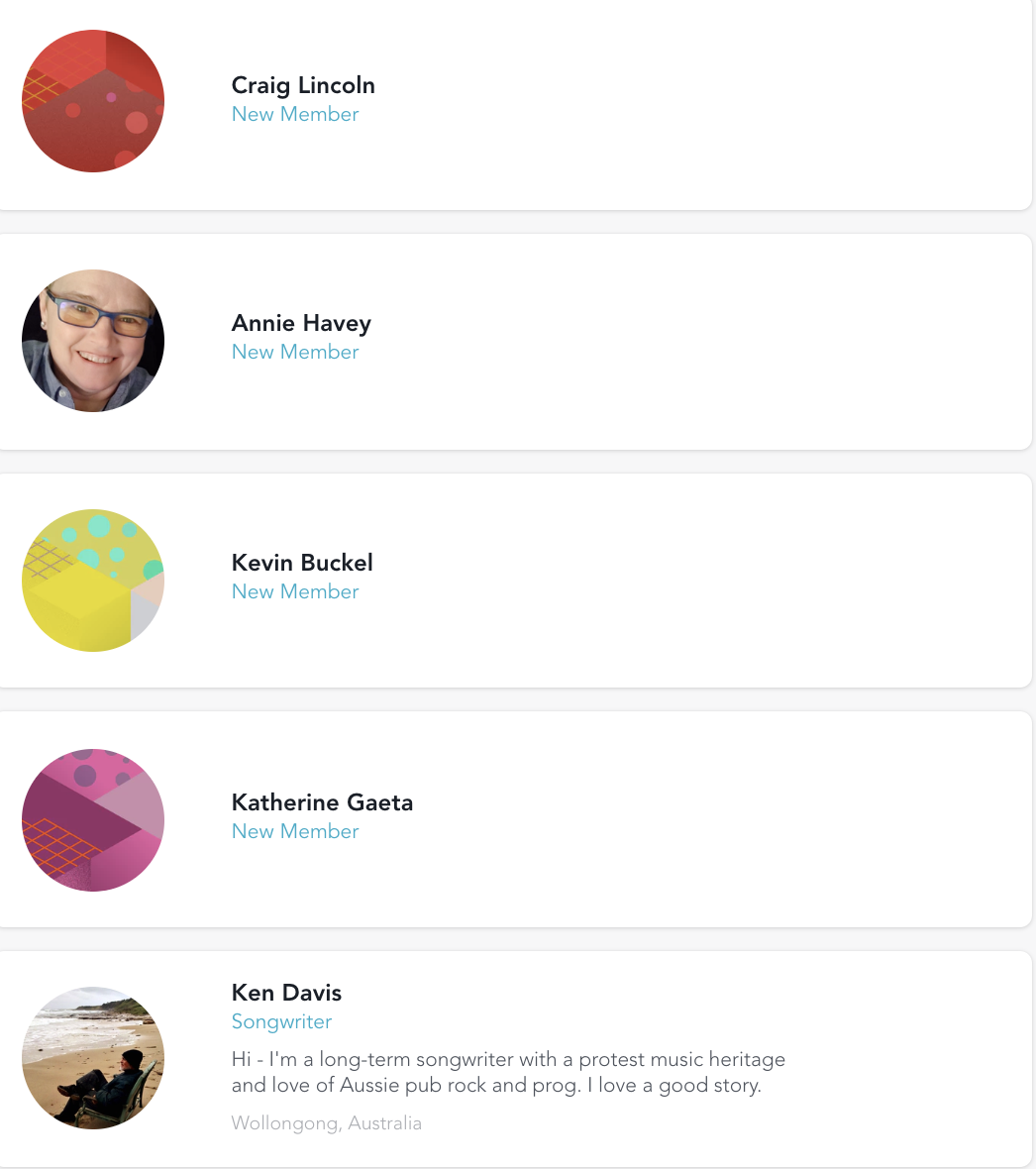This screenshot has height=1169, width=1036.
Task: Select New Member label below Kevin Buckel
Action: click(295, 591)
